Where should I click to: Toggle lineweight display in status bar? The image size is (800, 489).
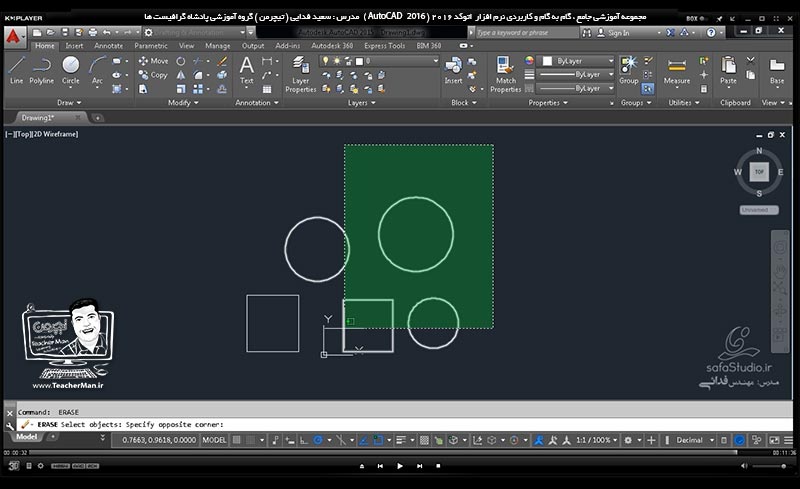(401, 440)
